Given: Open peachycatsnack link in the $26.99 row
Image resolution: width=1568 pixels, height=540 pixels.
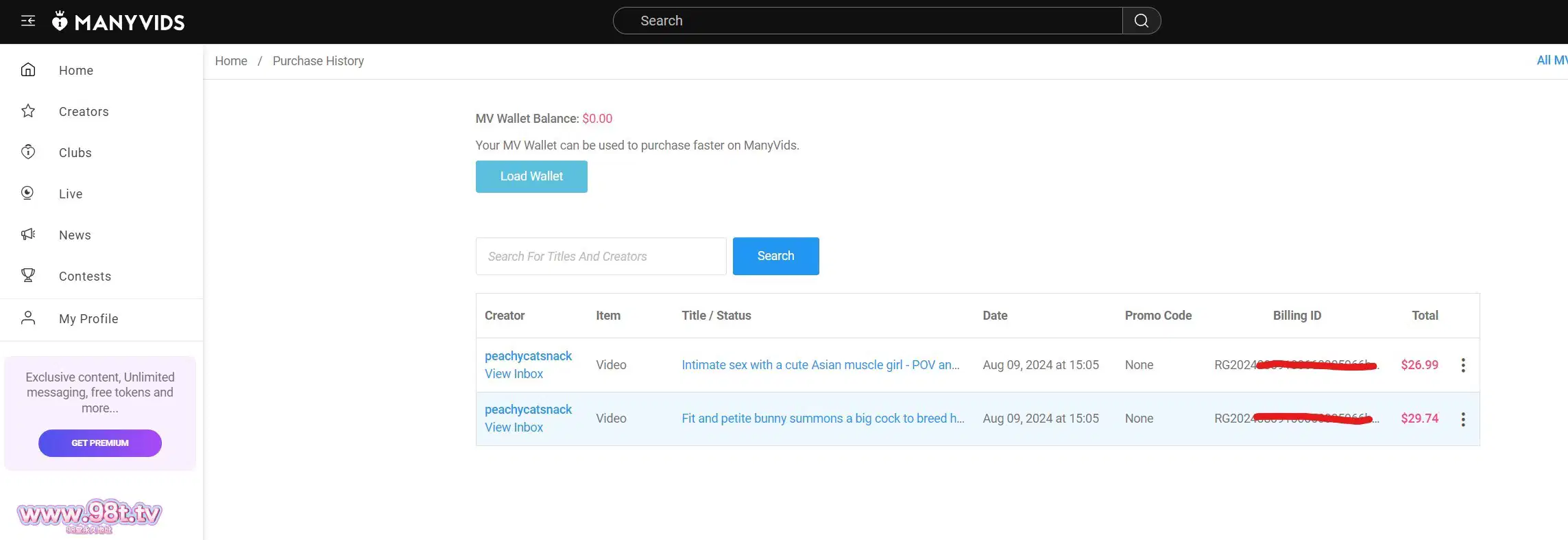Looking at the screenshot, I should [528, 356].
